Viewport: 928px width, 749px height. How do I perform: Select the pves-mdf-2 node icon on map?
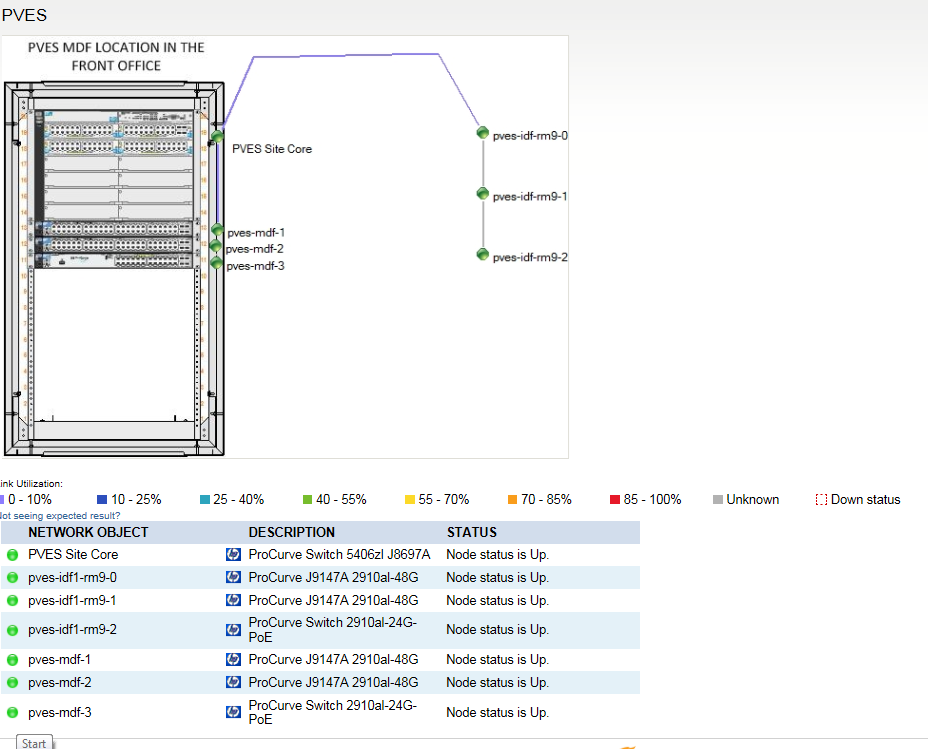tap(215, 246)
